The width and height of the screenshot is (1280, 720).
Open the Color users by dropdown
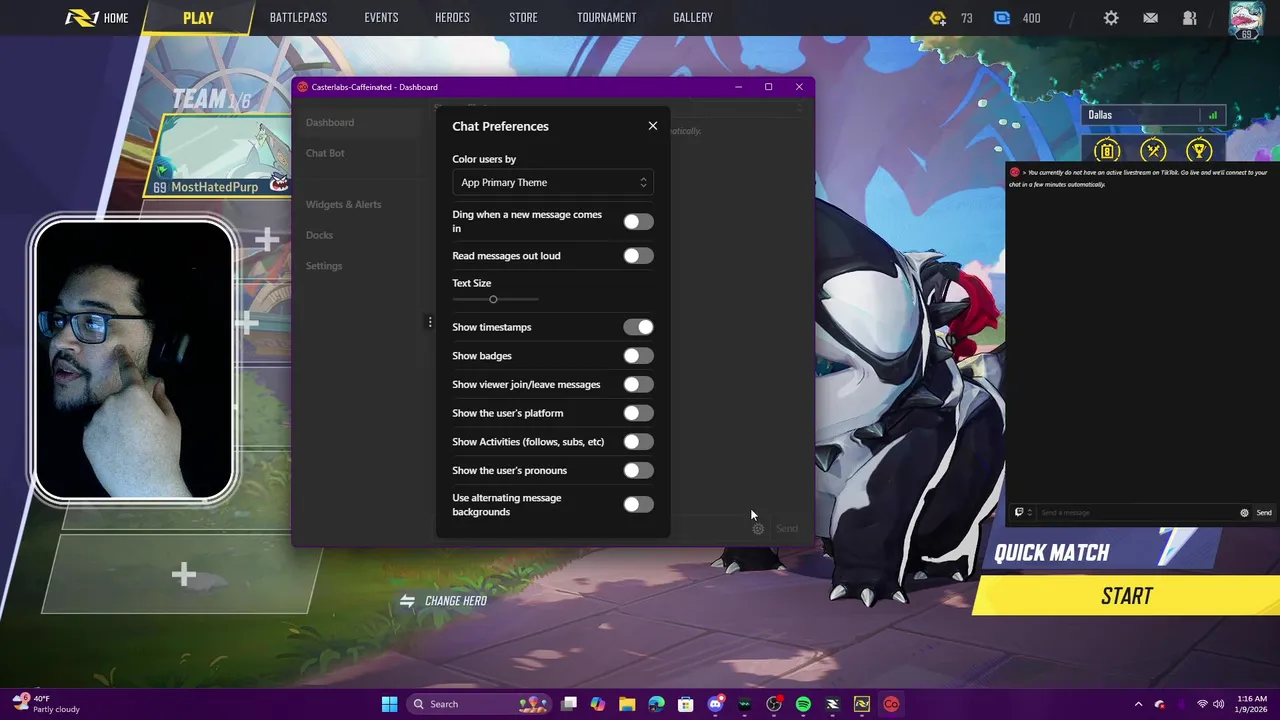coord(553,182)
